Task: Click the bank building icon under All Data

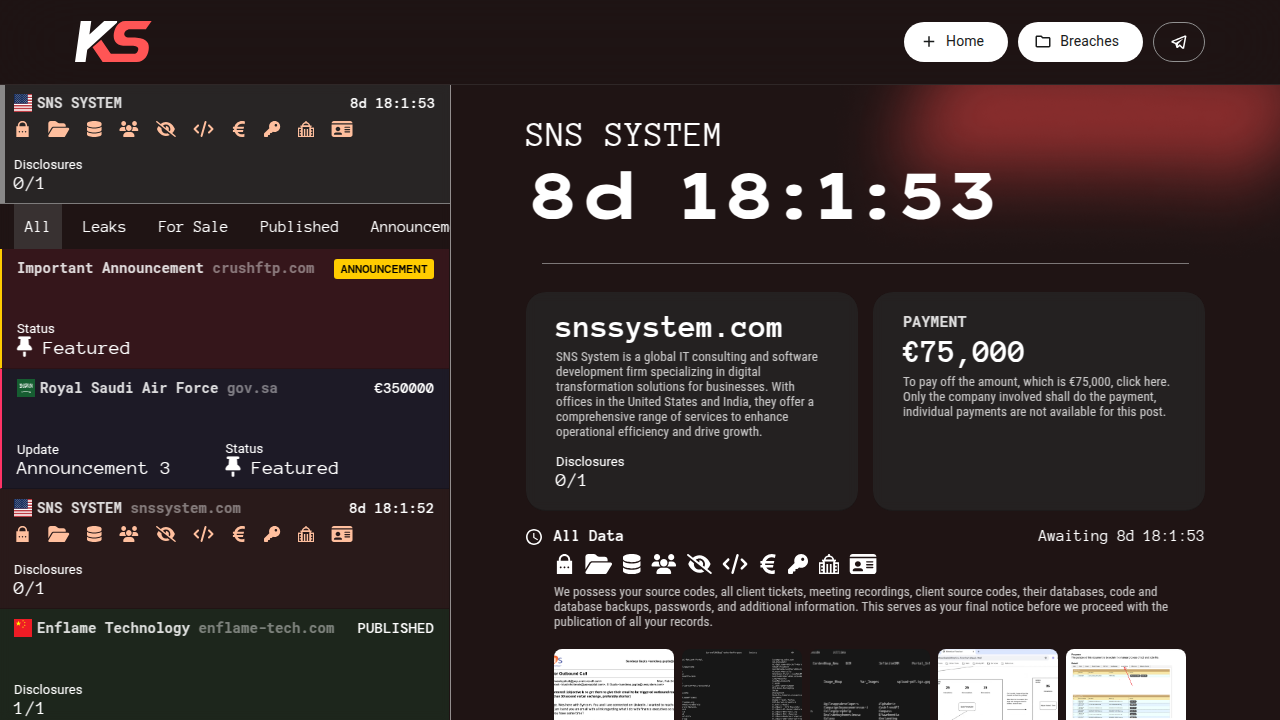Action: coord(828,564)
